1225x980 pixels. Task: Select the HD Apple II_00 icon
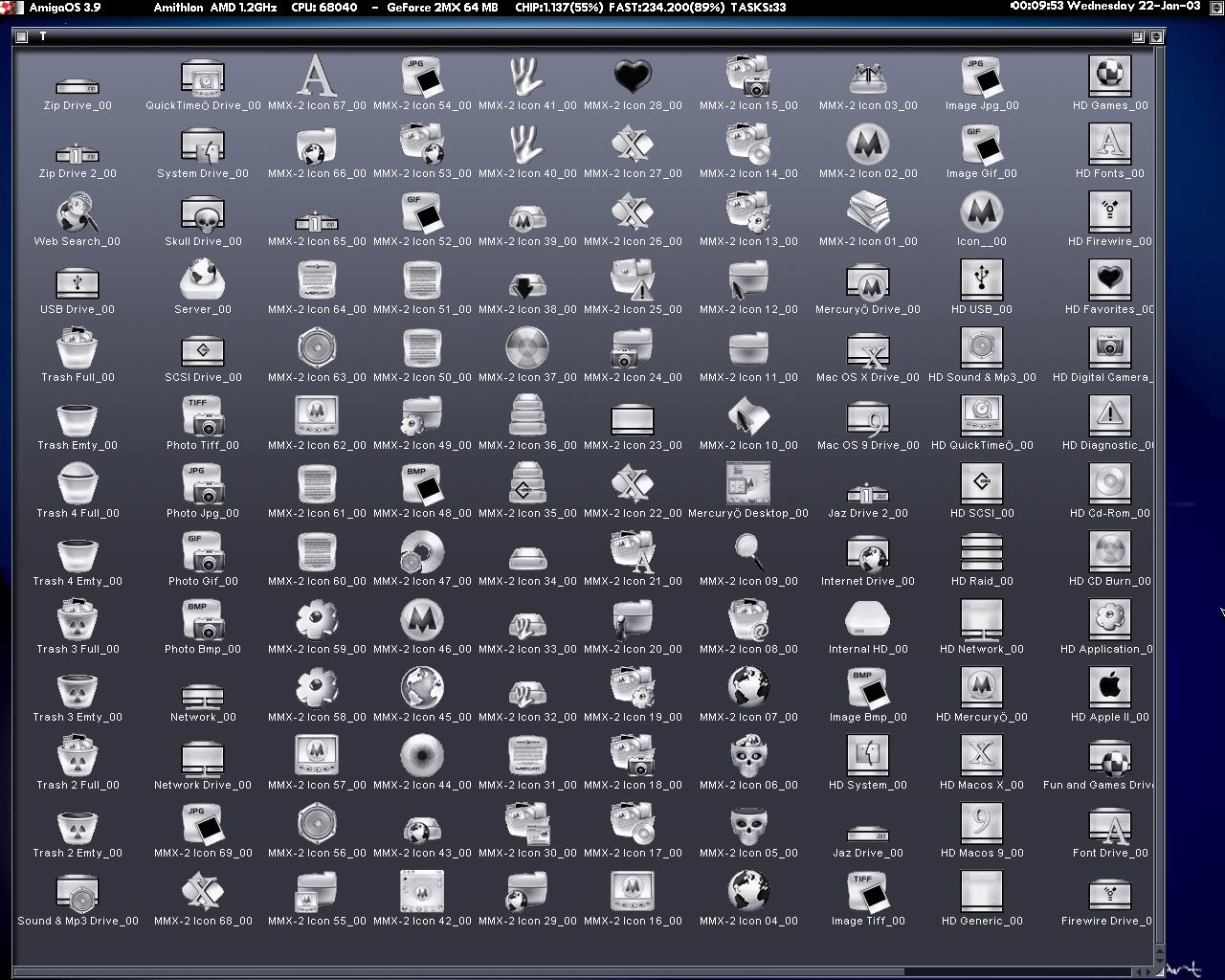pyautogui.click(x=1108, y=689)
